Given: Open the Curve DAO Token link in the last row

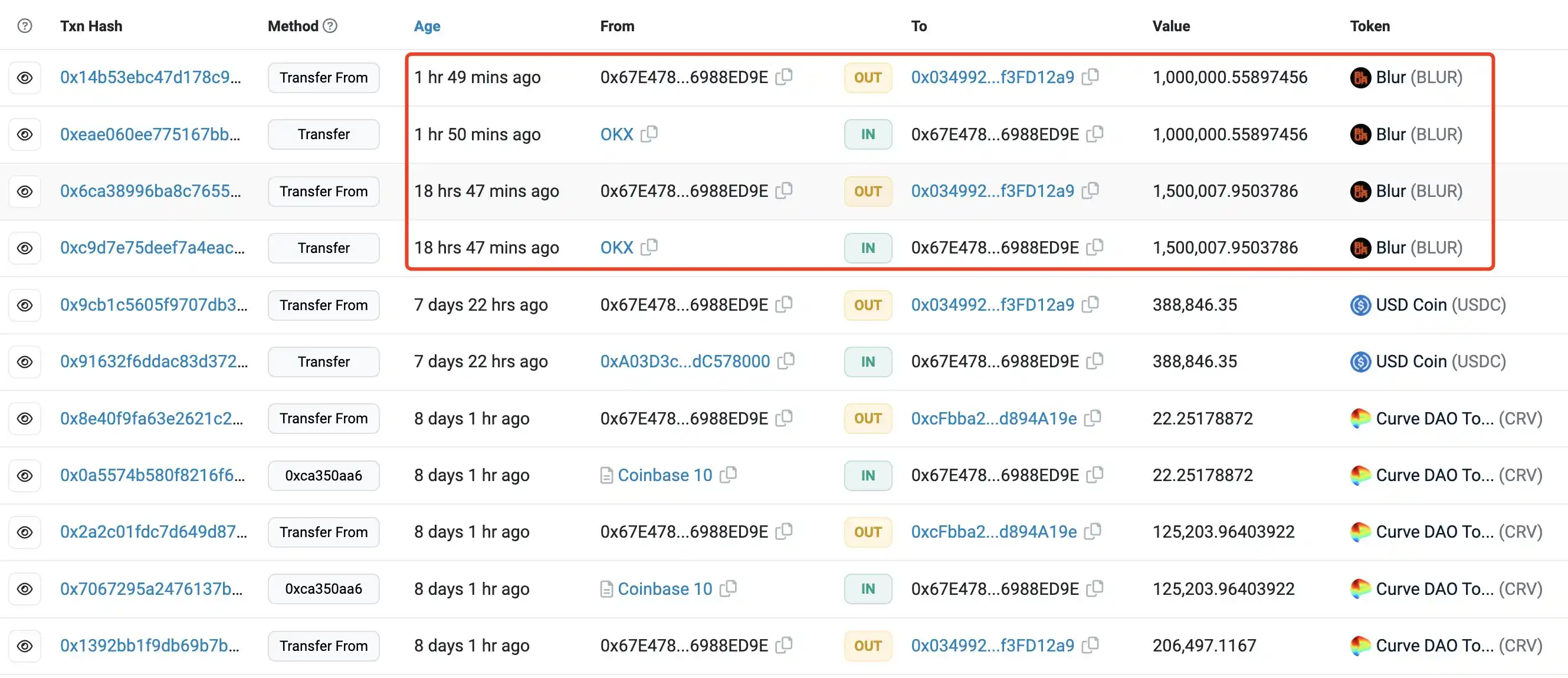Looking at the screenshot, I should pos(1434,645).
